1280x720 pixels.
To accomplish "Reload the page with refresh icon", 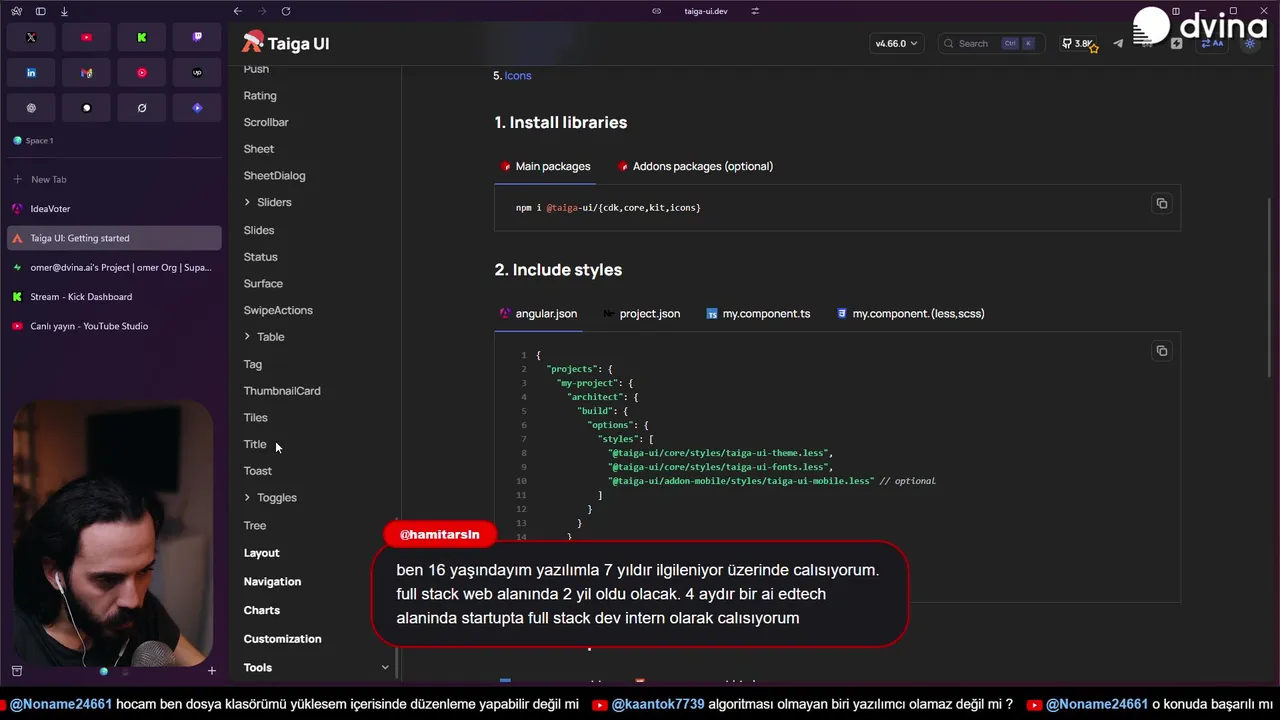I will 286,11.
